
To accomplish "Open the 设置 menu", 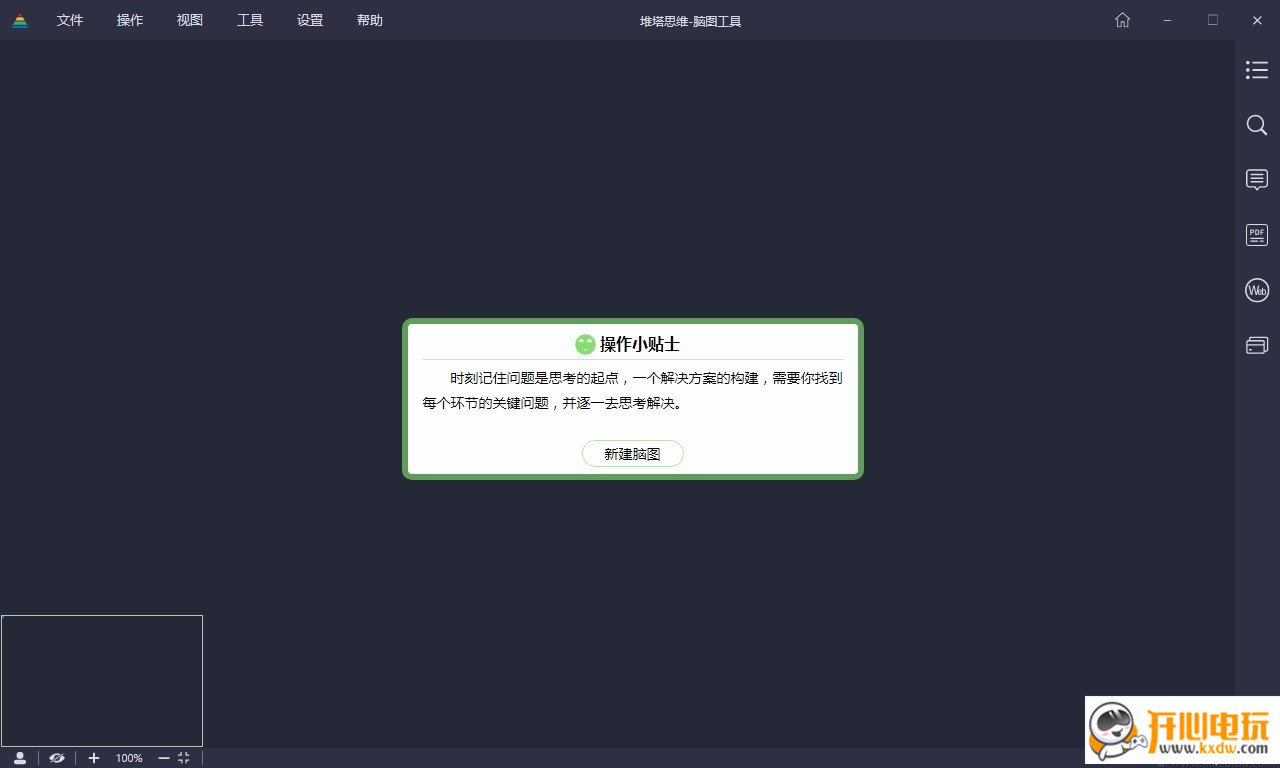I will click(310, 20).
